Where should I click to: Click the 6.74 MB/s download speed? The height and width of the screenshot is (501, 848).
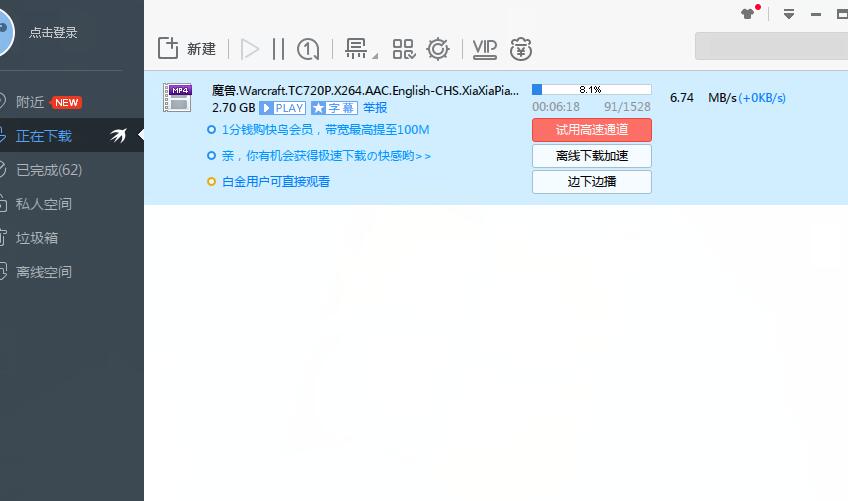click(x=703, y=98)
